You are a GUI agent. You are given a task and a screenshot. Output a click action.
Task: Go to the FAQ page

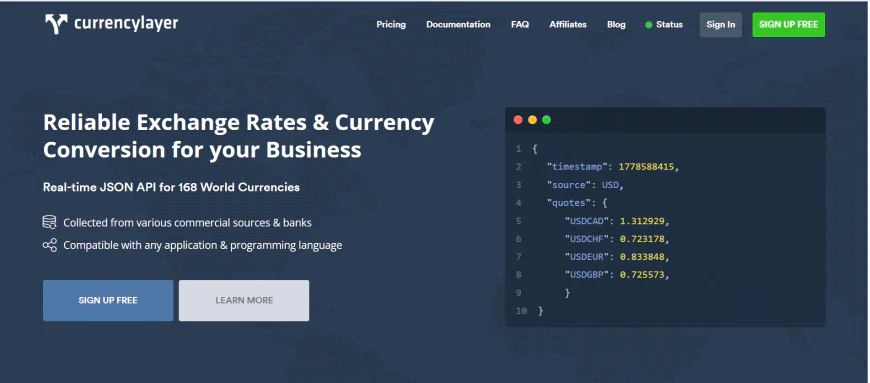coord(520,24)
